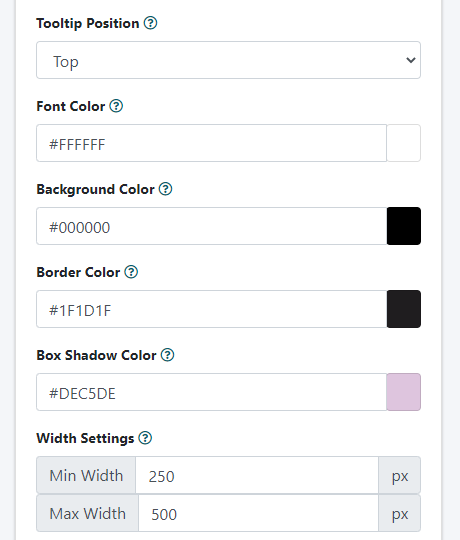The width and height of the screenshot is (460, 540).
Task: Open the pink Box Shadow Color swatch
Action: click(x=404, y=392)
